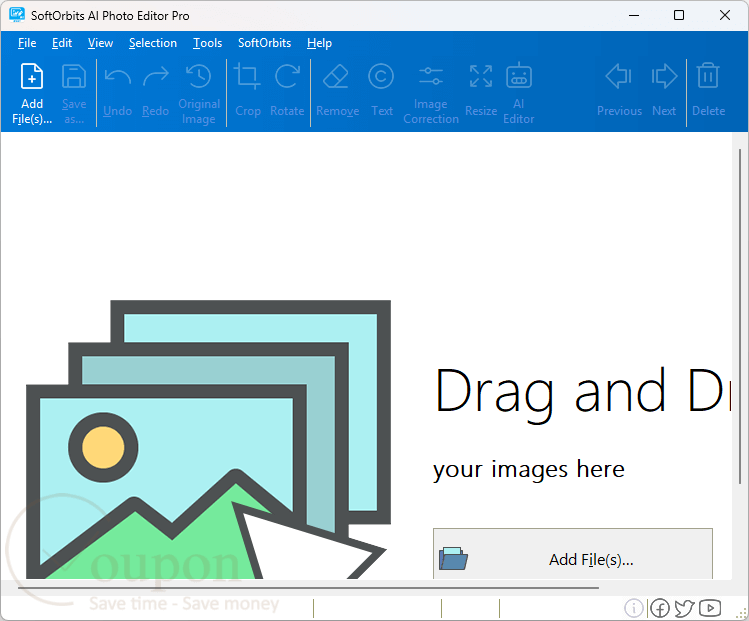Open the Facebook icon in status bar
Image resolution: width=749 pixels, height=621 pixels.
click(660, 608)
